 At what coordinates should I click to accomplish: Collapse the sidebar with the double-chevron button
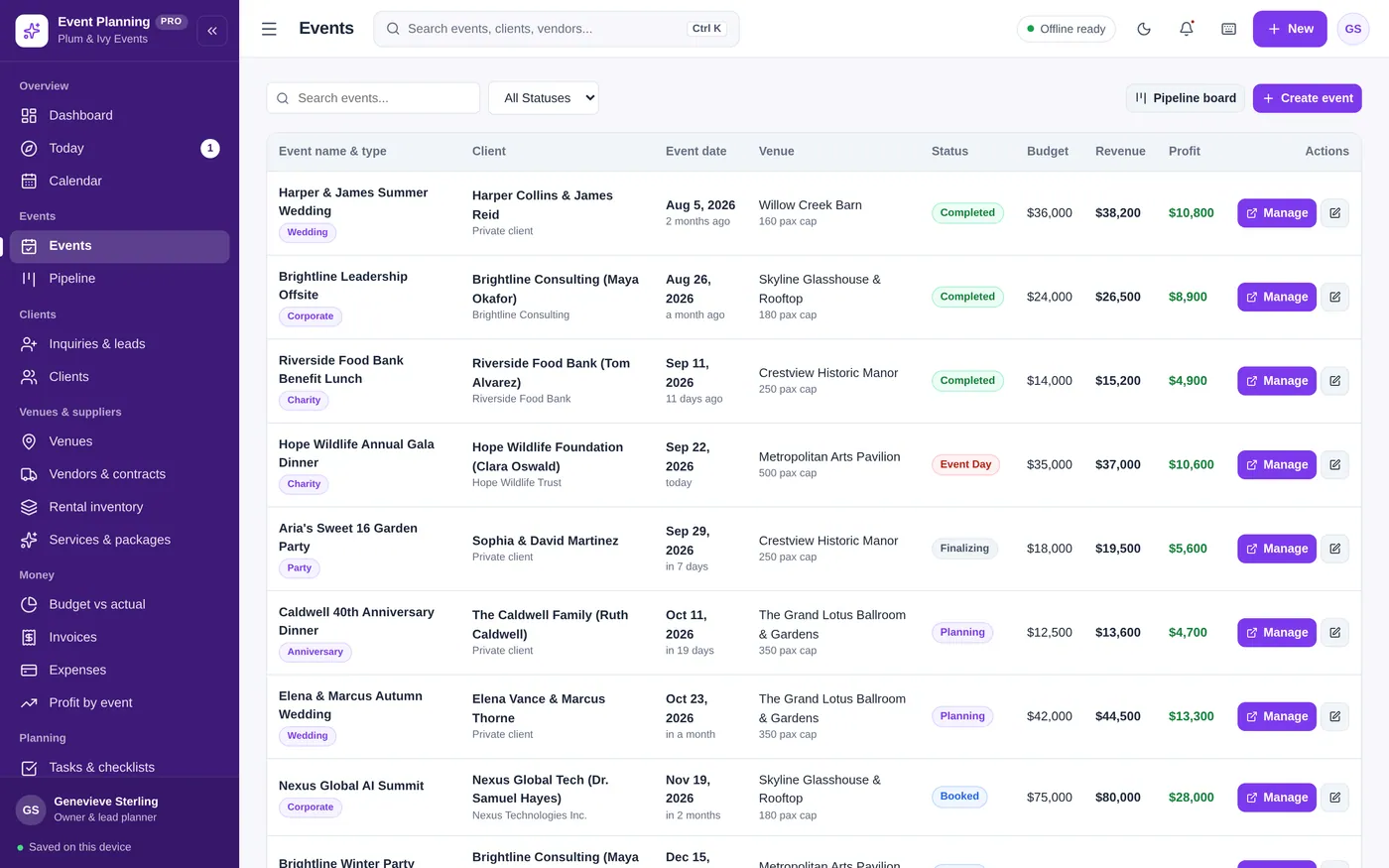point(212,31)
